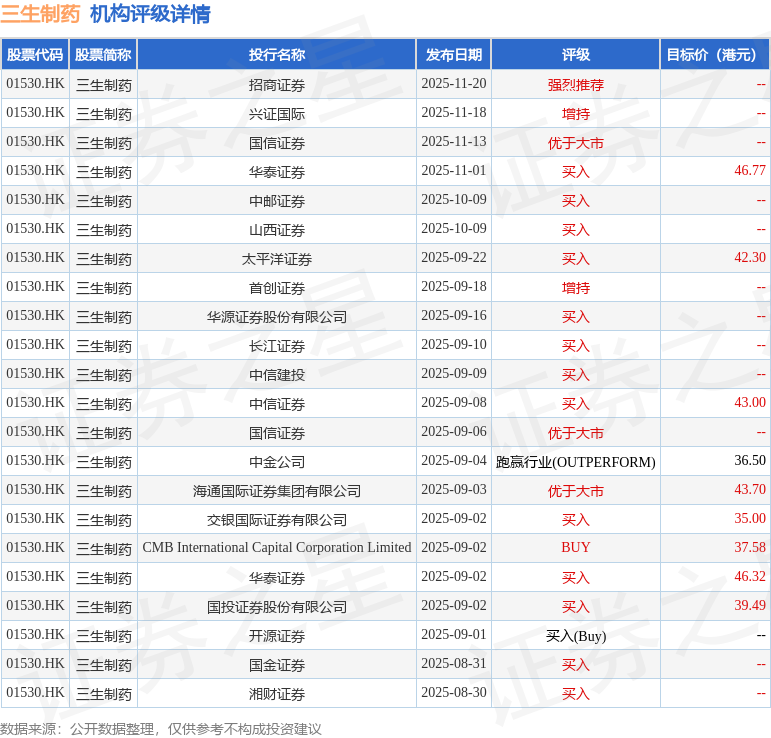
Task: Click CMB International Capital Corporation Limited
Action: (x=277, y=548)
